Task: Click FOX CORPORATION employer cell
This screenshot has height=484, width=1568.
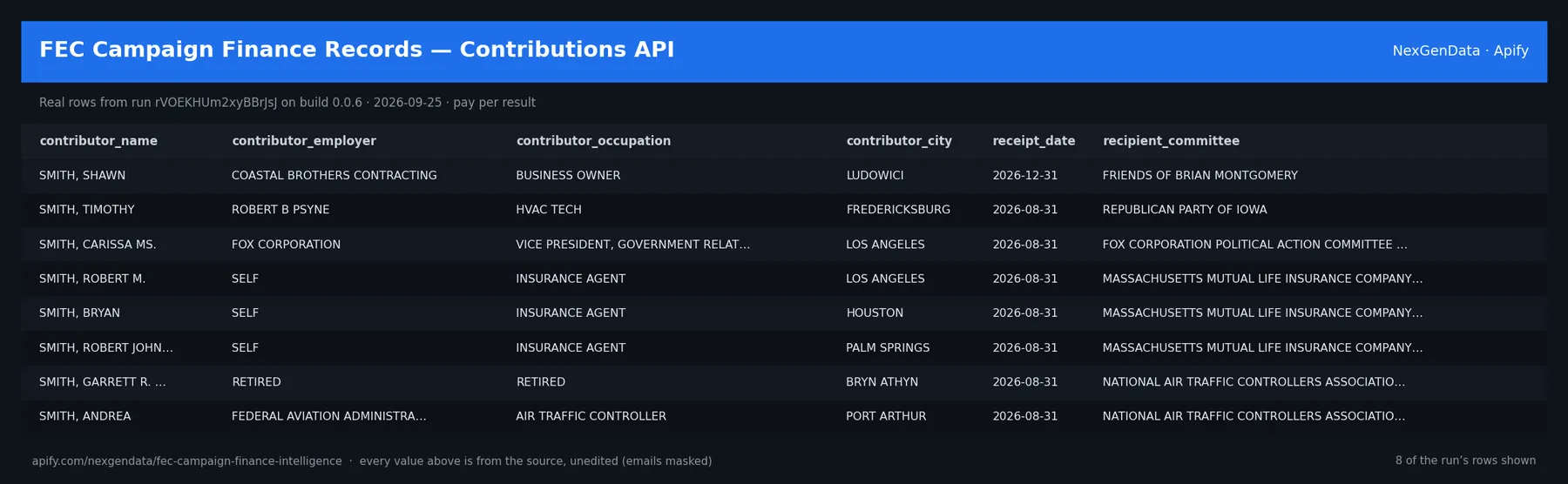Action: click(x=286, y=245)
